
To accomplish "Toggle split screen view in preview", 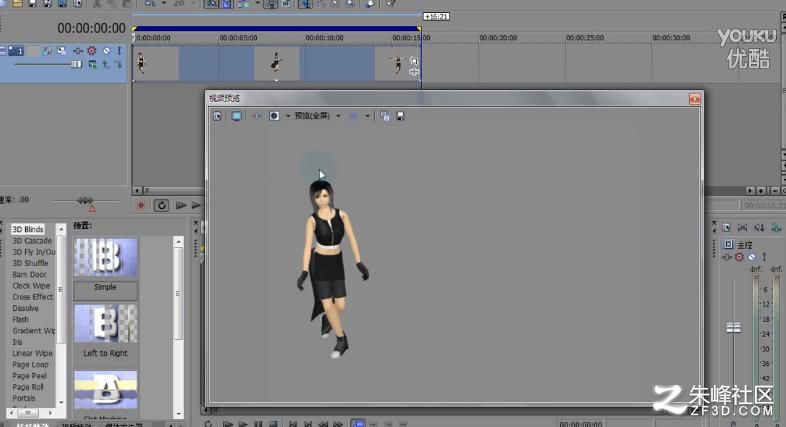I will pyautogui.click(x=274, y=116).
